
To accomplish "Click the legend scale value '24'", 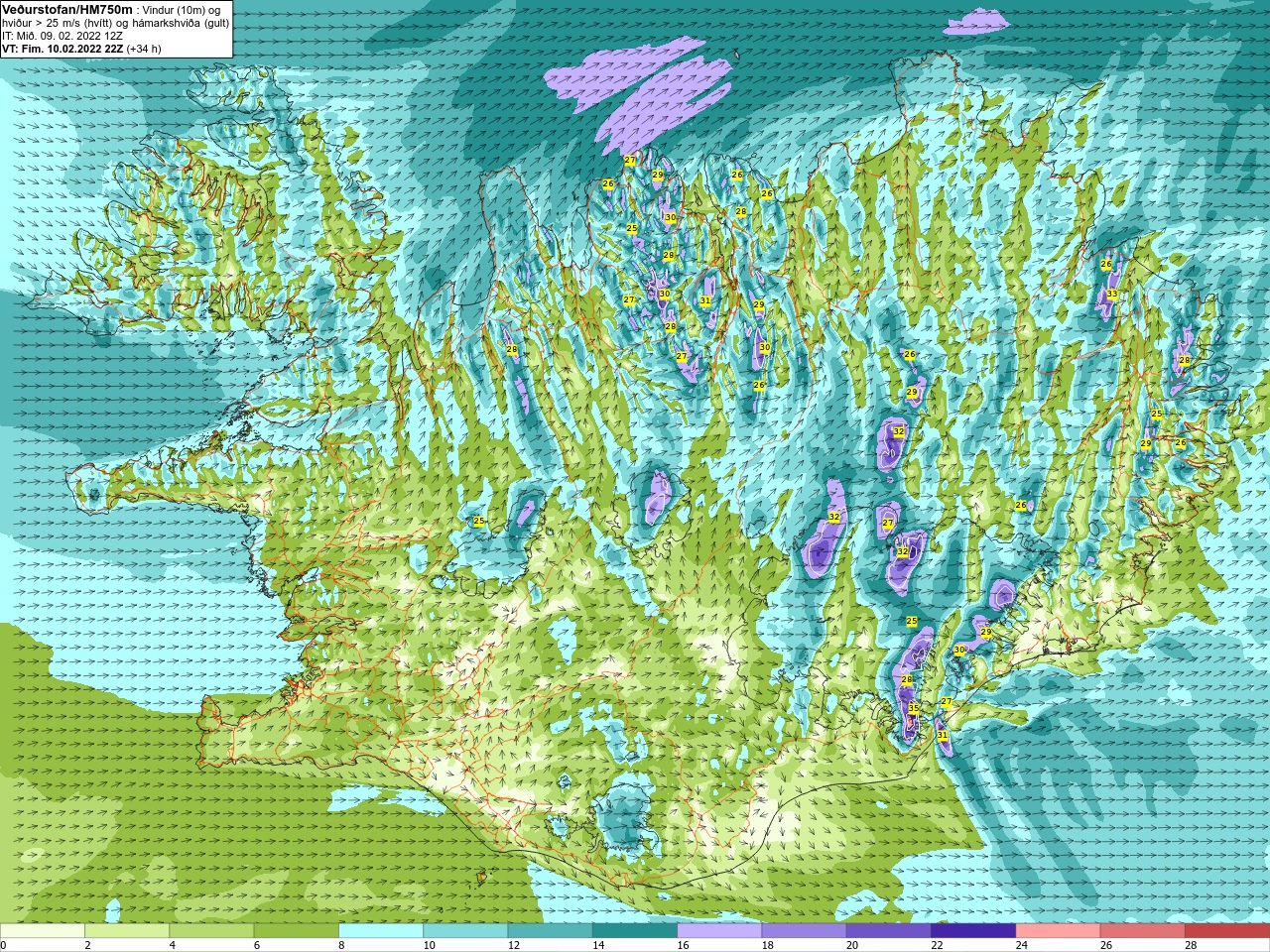I will pos(1021,945).
